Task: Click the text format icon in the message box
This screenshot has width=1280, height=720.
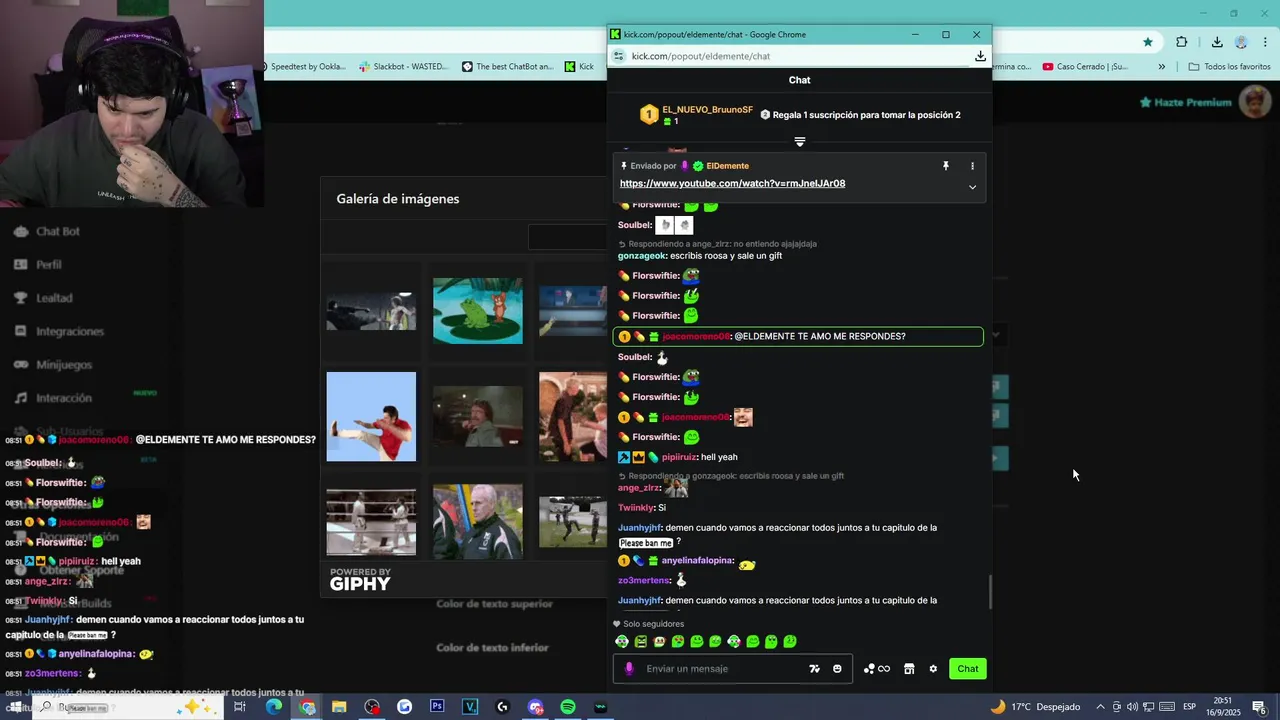Action: 814,669
